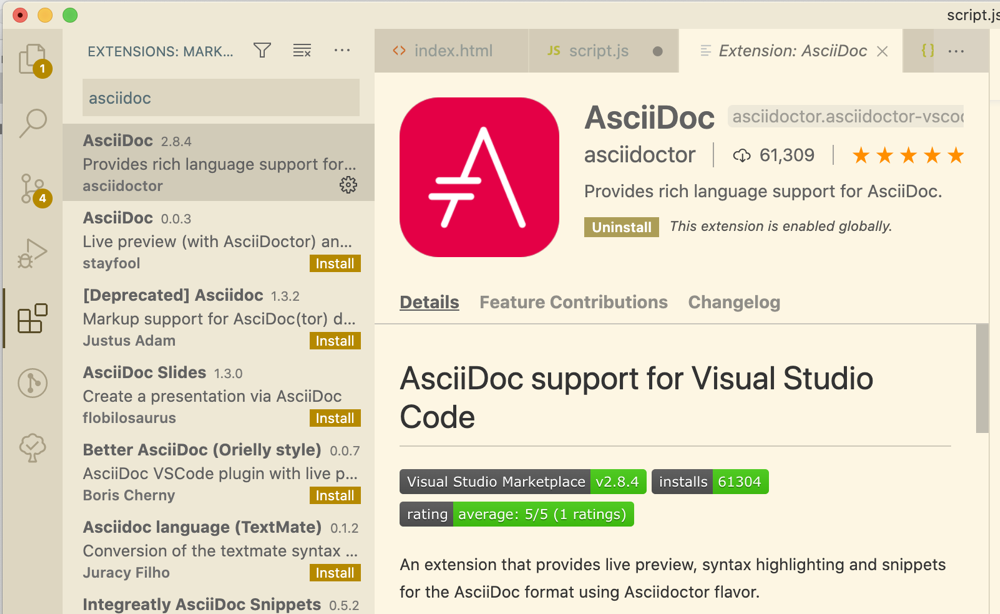Open the Run and Debug panel
This screenshot has width=1000, height=614.
tap(32, 253)
